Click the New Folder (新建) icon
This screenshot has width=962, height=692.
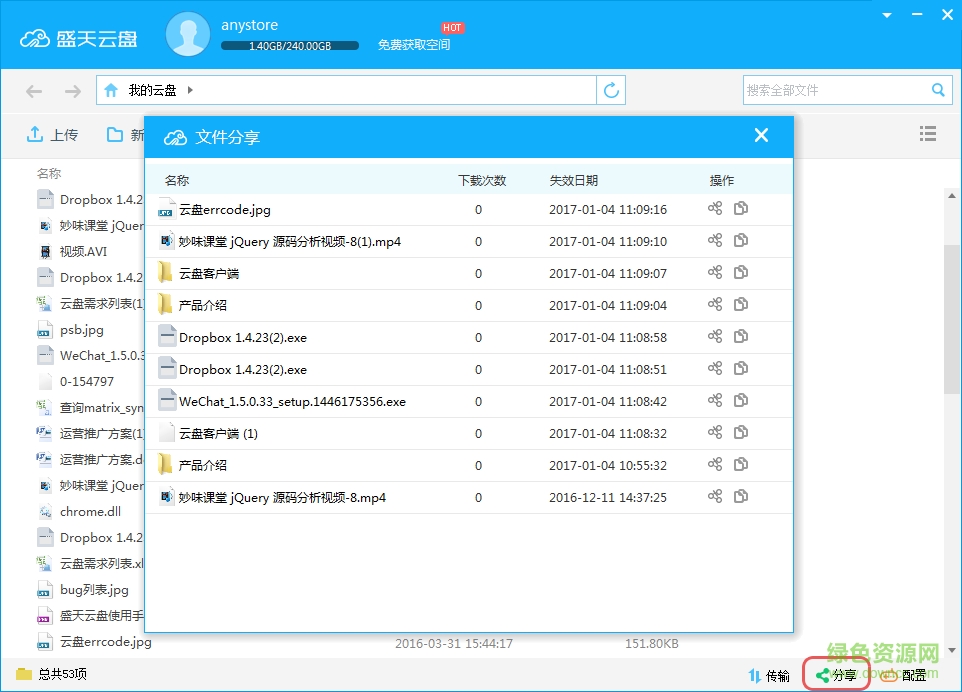pyautogui.click(x=115, y=133)
